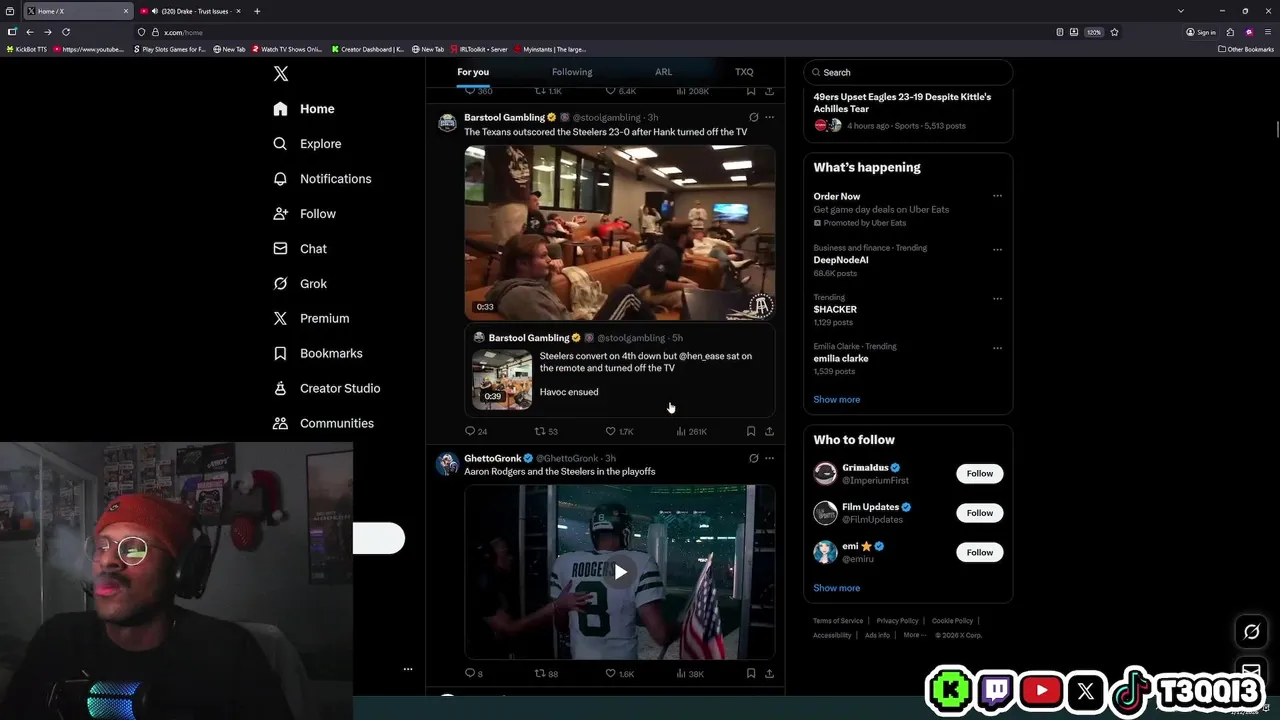Open more options on Barstool Gambling post
Viewport: 1280px width, 720px height.
(x=769, y=117)
